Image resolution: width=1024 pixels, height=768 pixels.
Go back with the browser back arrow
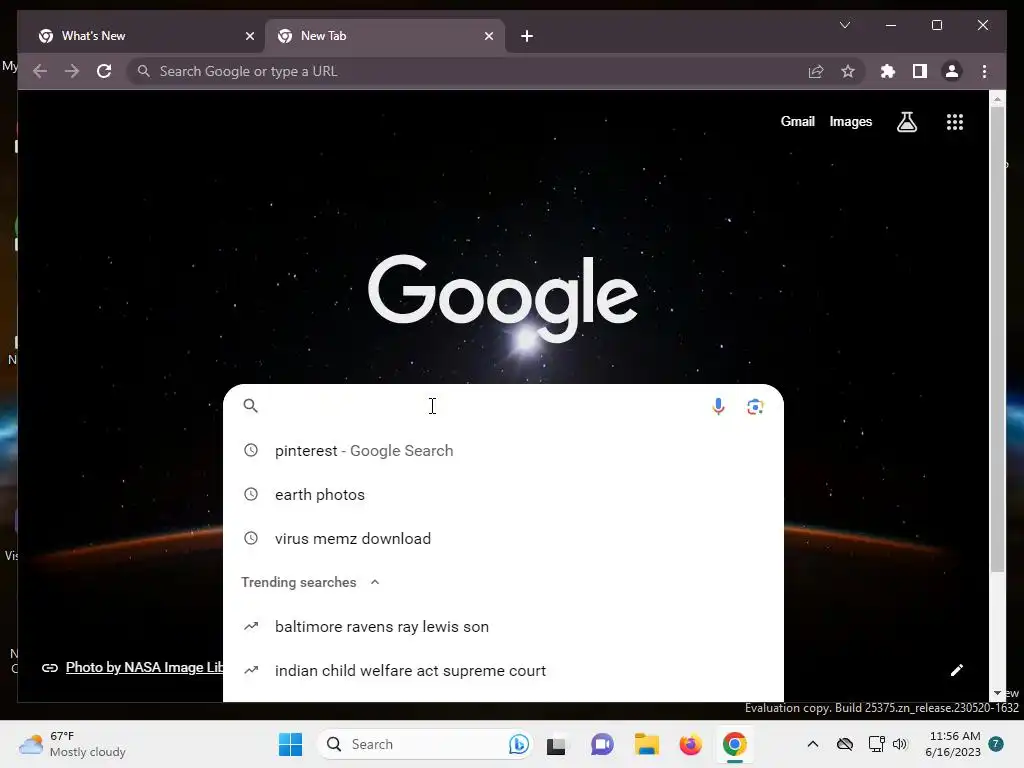point(40,71)
